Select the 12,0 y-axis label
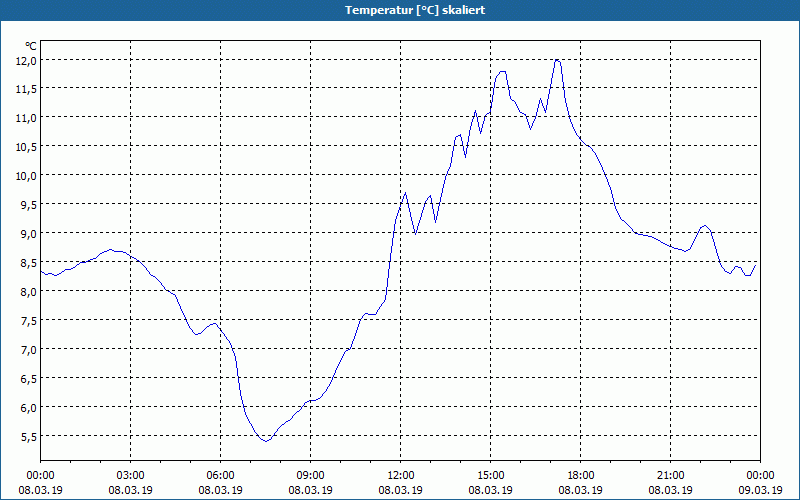 [x=27, y=61]
